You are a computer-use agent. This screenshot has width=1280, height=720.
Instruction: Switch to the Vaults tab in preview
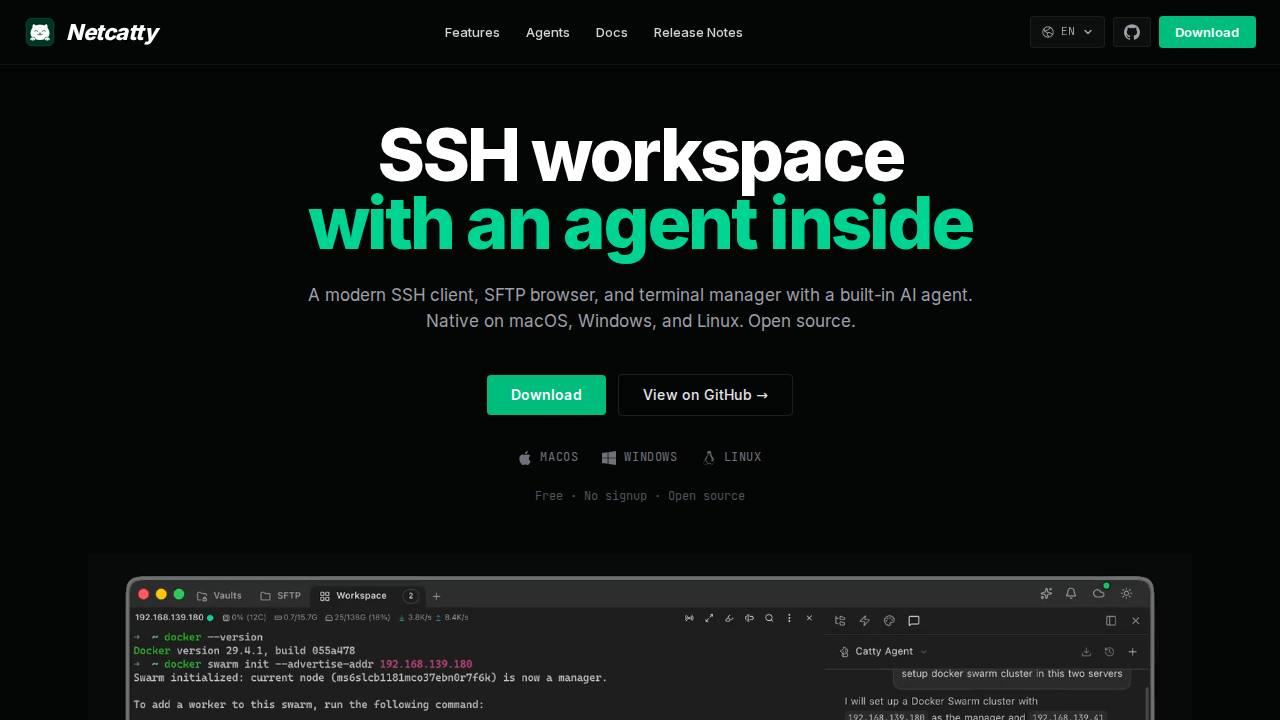click(x=219, y=595)
